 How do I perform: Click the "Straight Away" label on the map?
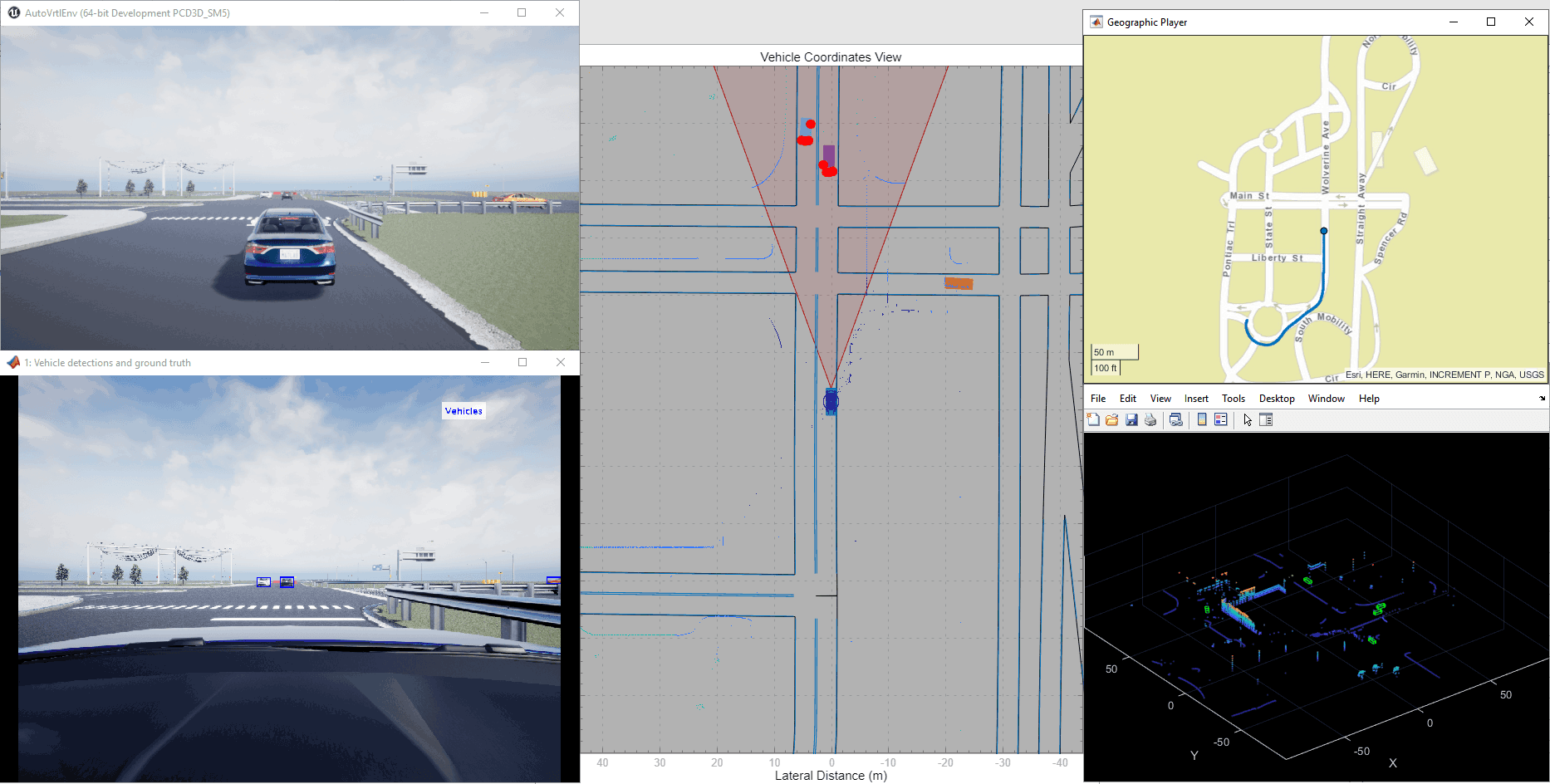1361,208
